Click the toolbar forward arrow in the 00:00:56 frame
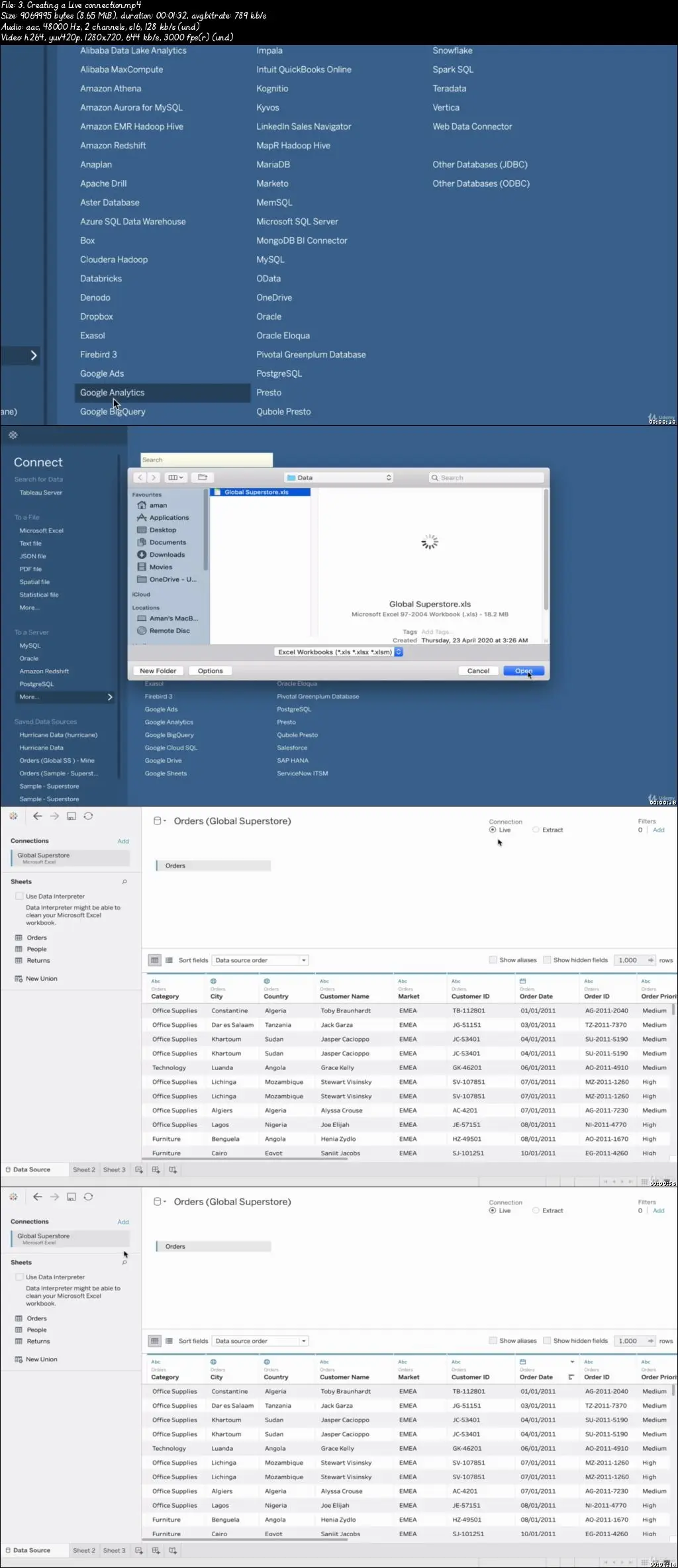 (x=55, y=816)
